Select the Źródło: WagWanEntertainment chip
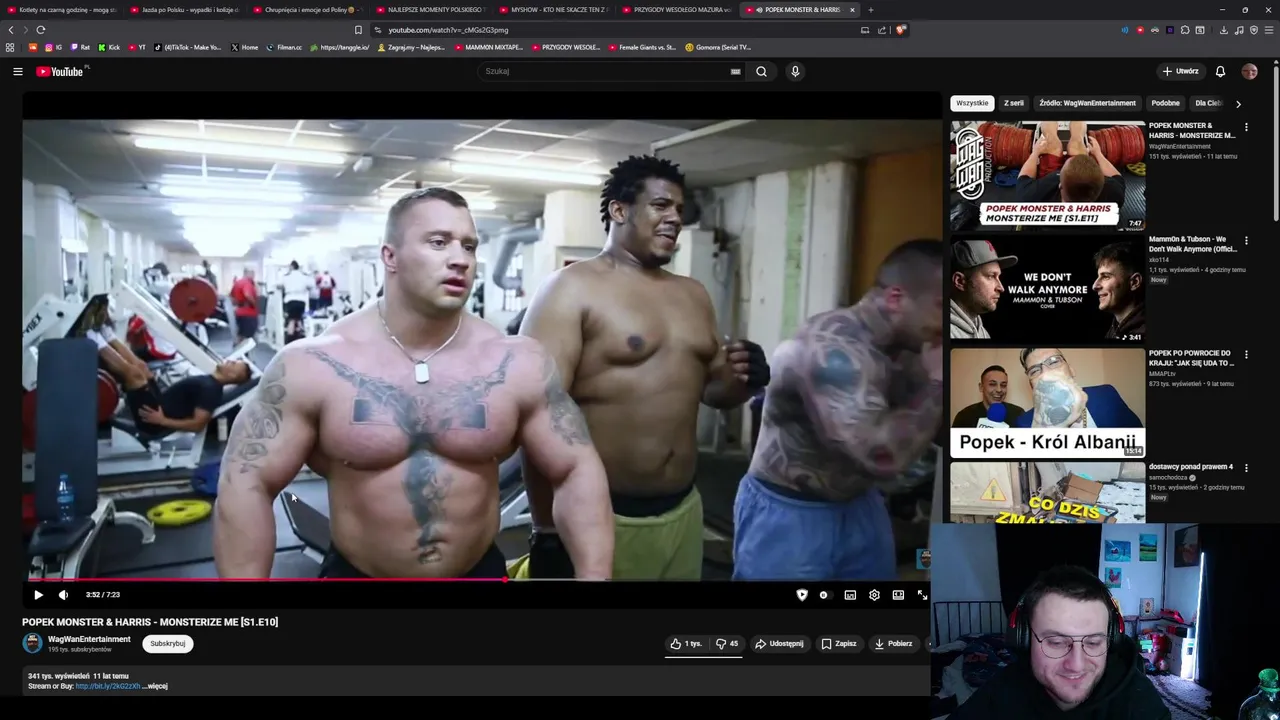 point(1087,103)
